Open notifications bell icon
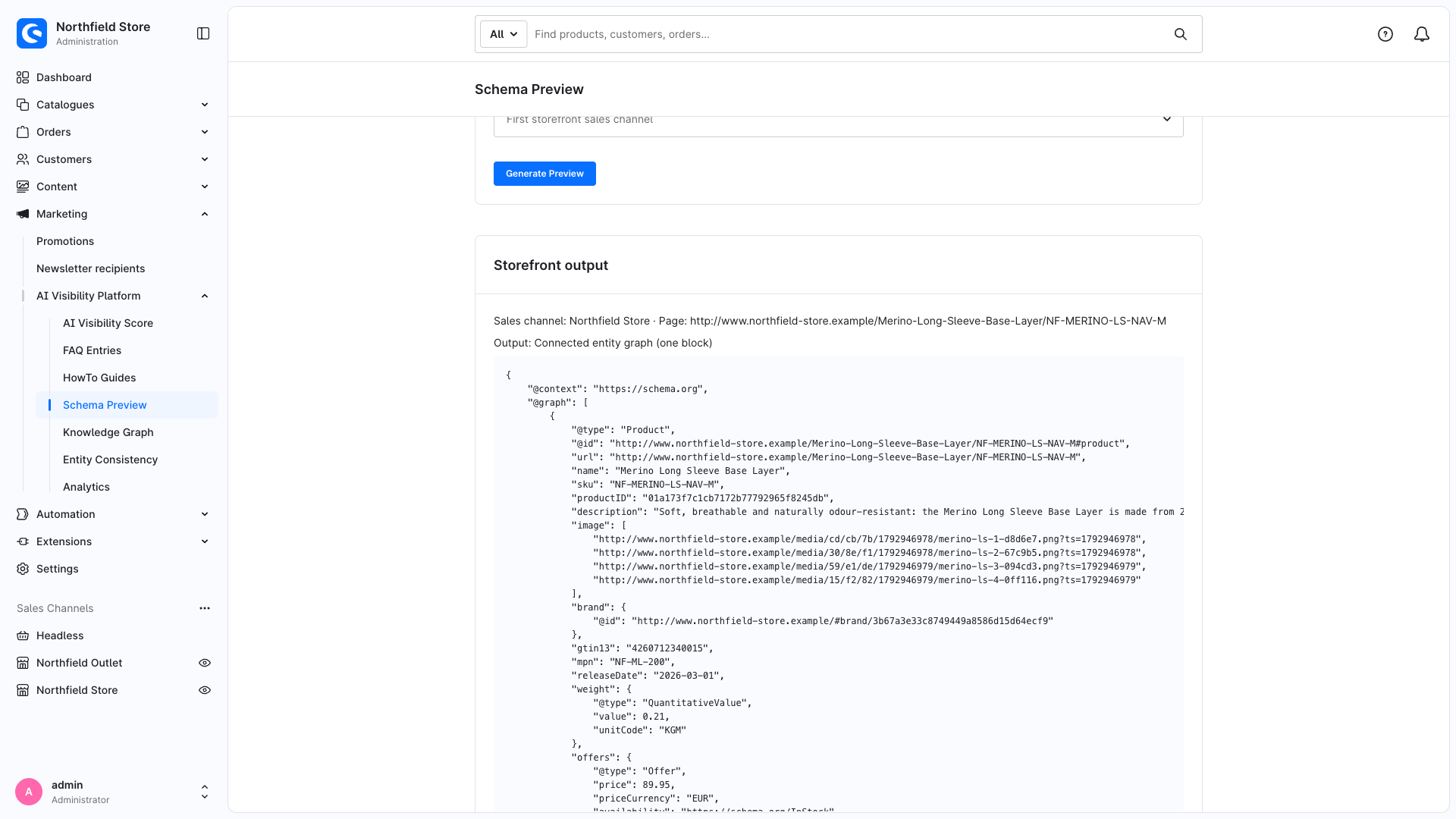 (x=1422, y=34)
